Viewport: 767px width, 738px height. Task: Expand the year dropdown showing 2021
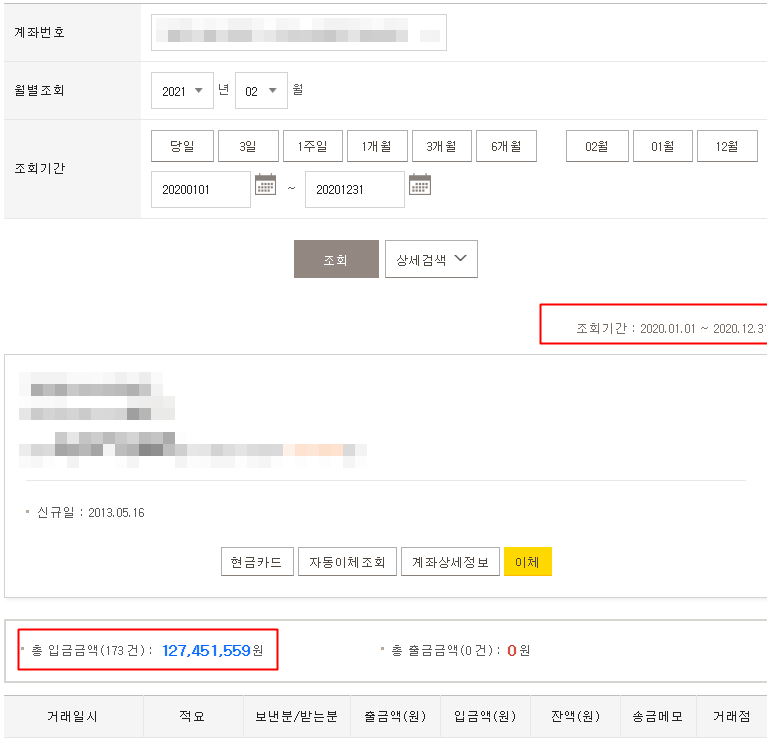tap(182, 90)
